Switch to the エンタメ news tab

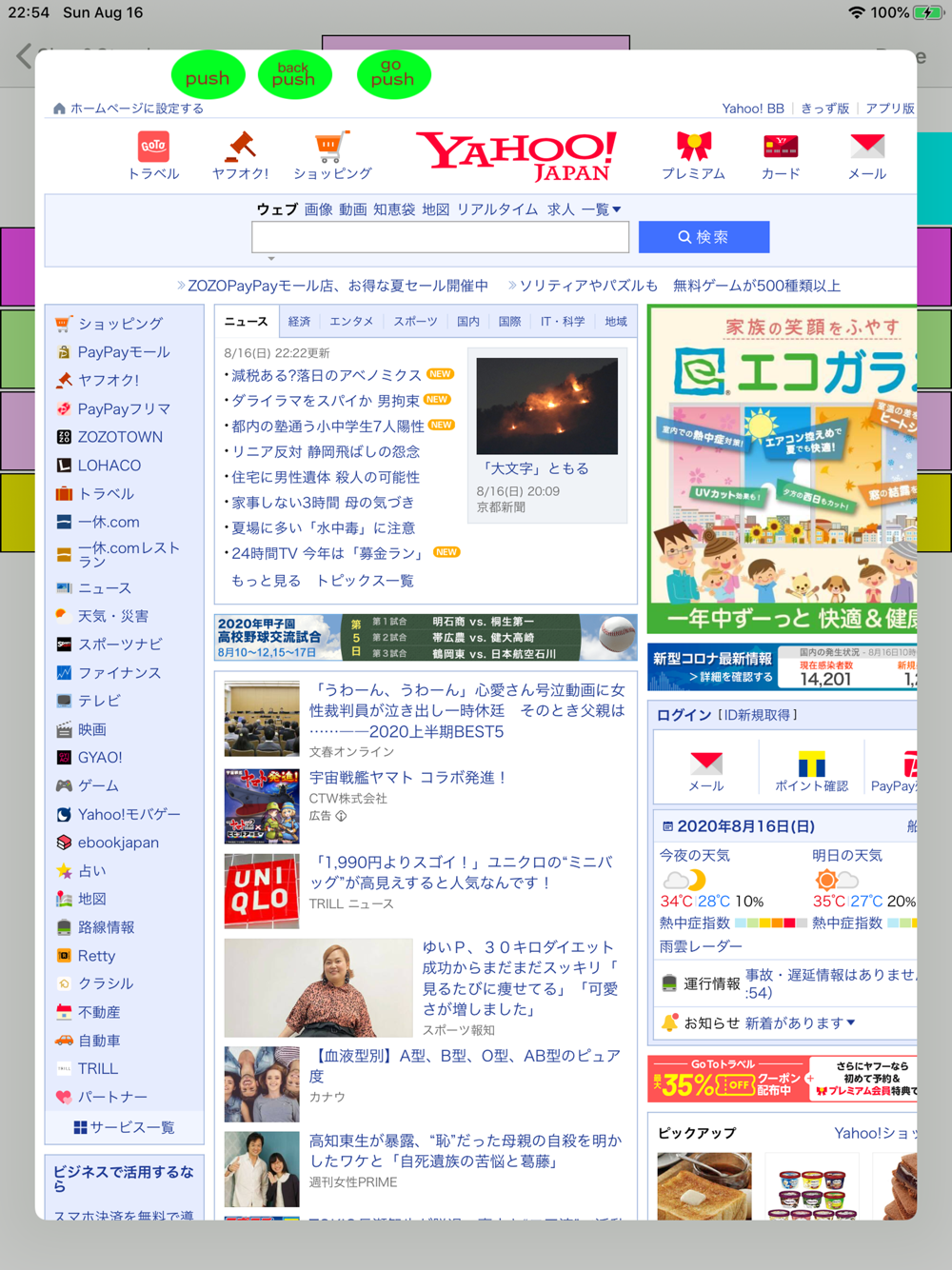351,322
